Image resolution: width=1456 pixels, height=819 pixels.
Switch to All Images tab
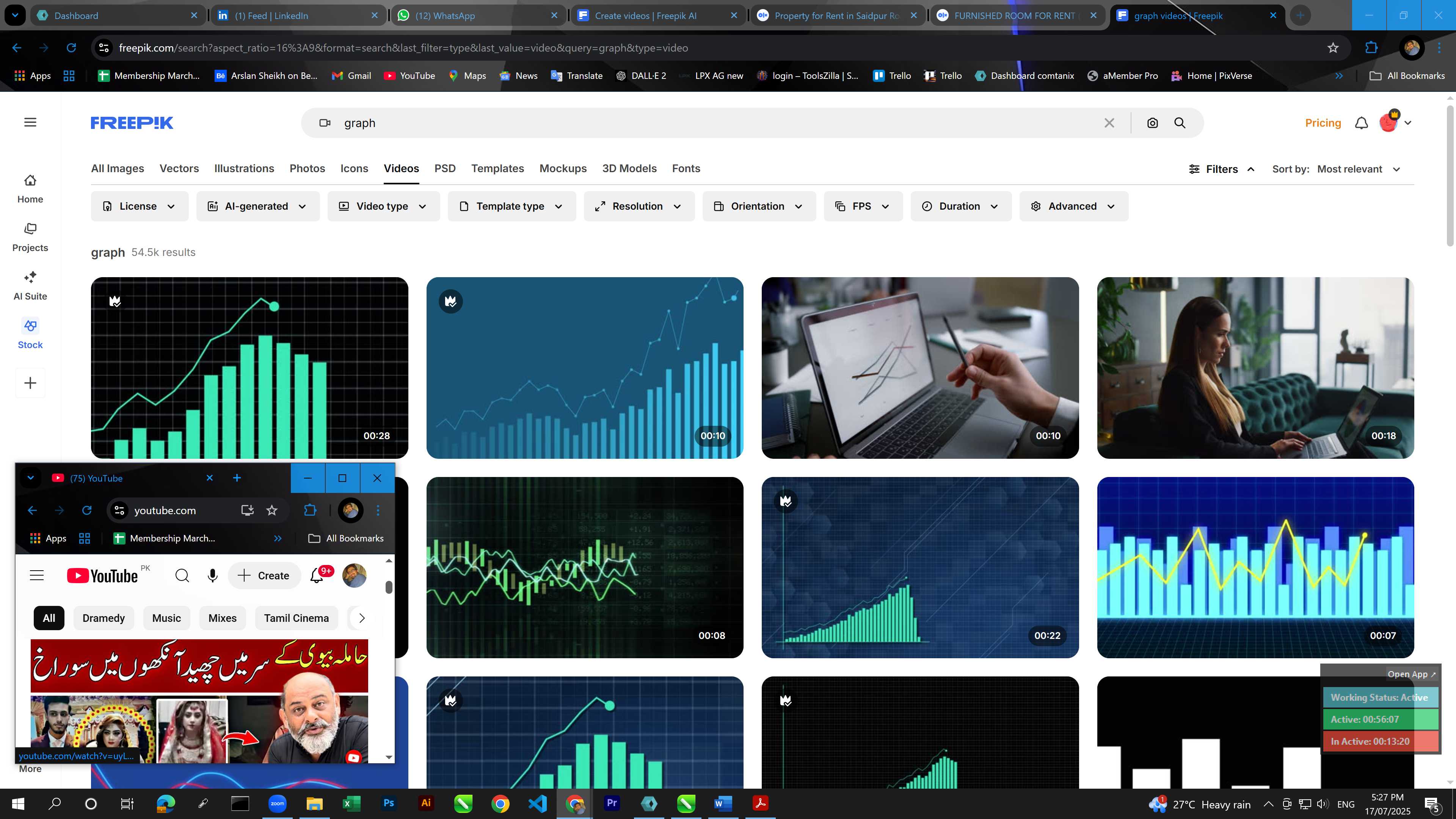pyautogui.click(x=118, y=168)
